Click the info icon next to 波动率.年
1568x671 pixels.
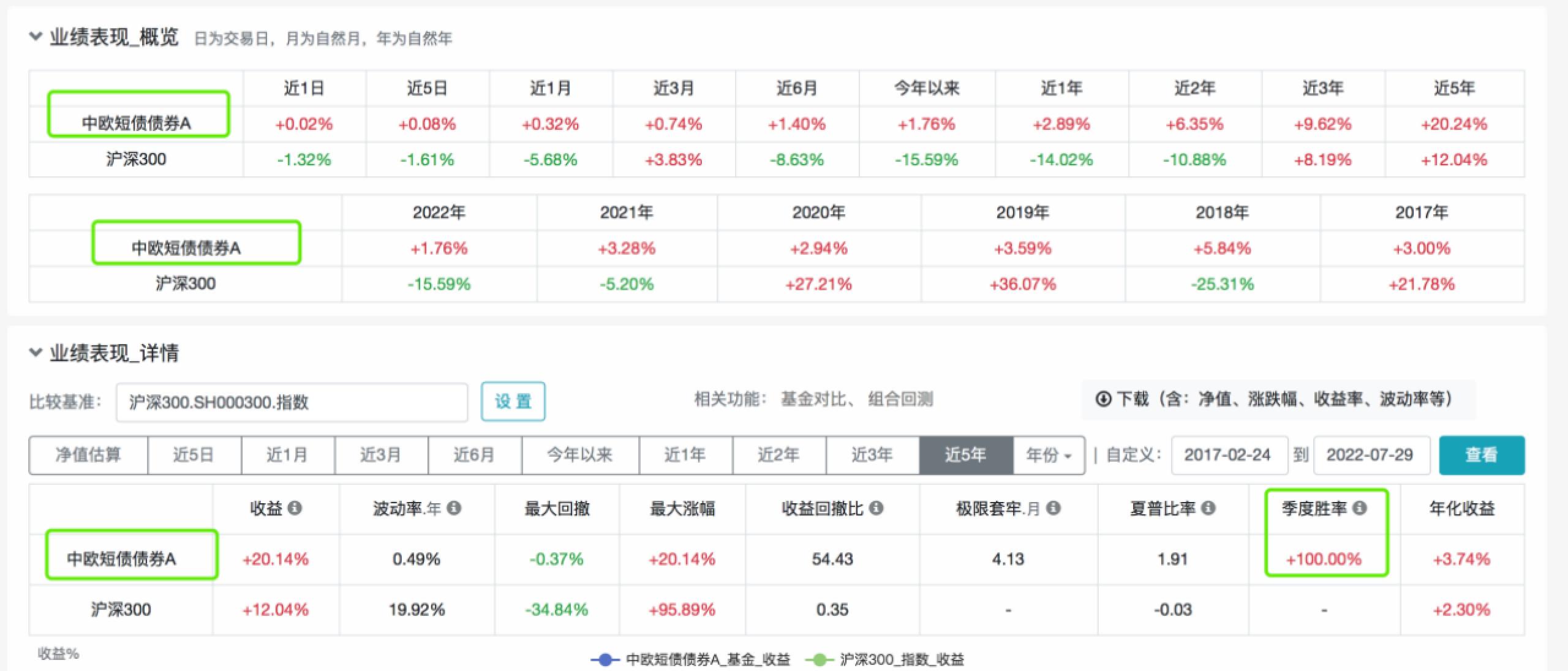click(x=453, y=508)
